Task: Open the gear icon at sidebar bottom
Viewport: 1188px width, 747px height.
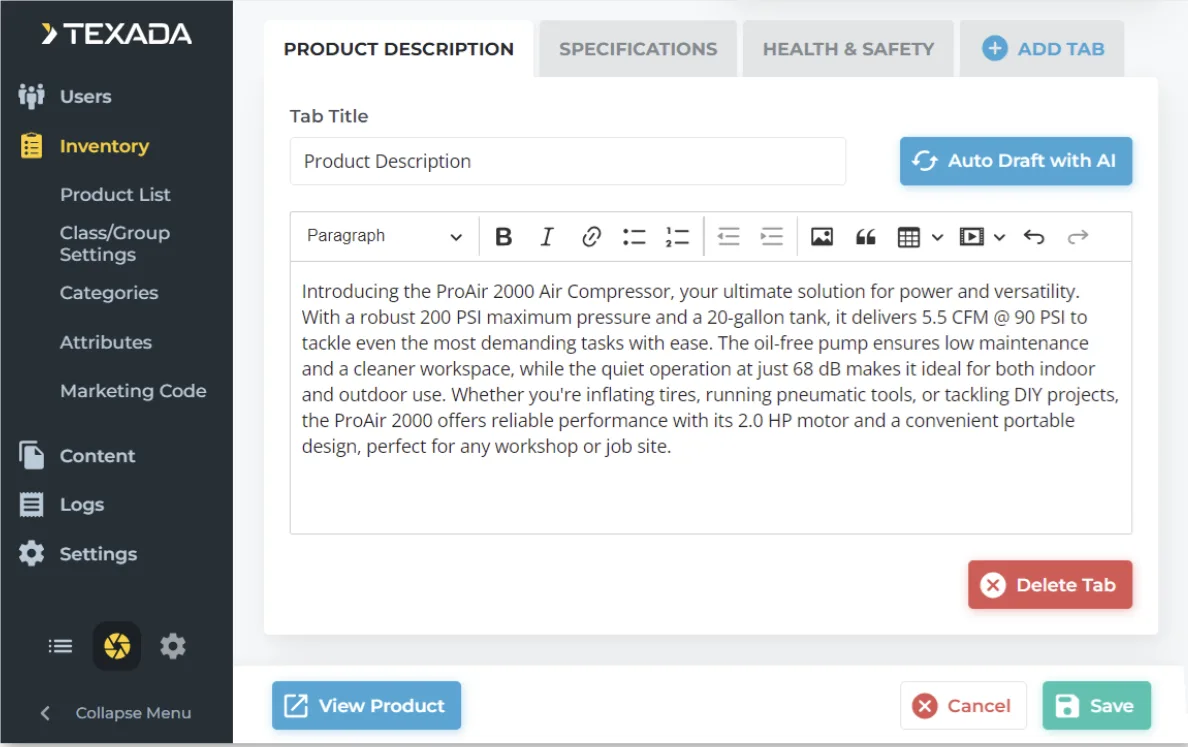Action: click(x=173, y=646)
